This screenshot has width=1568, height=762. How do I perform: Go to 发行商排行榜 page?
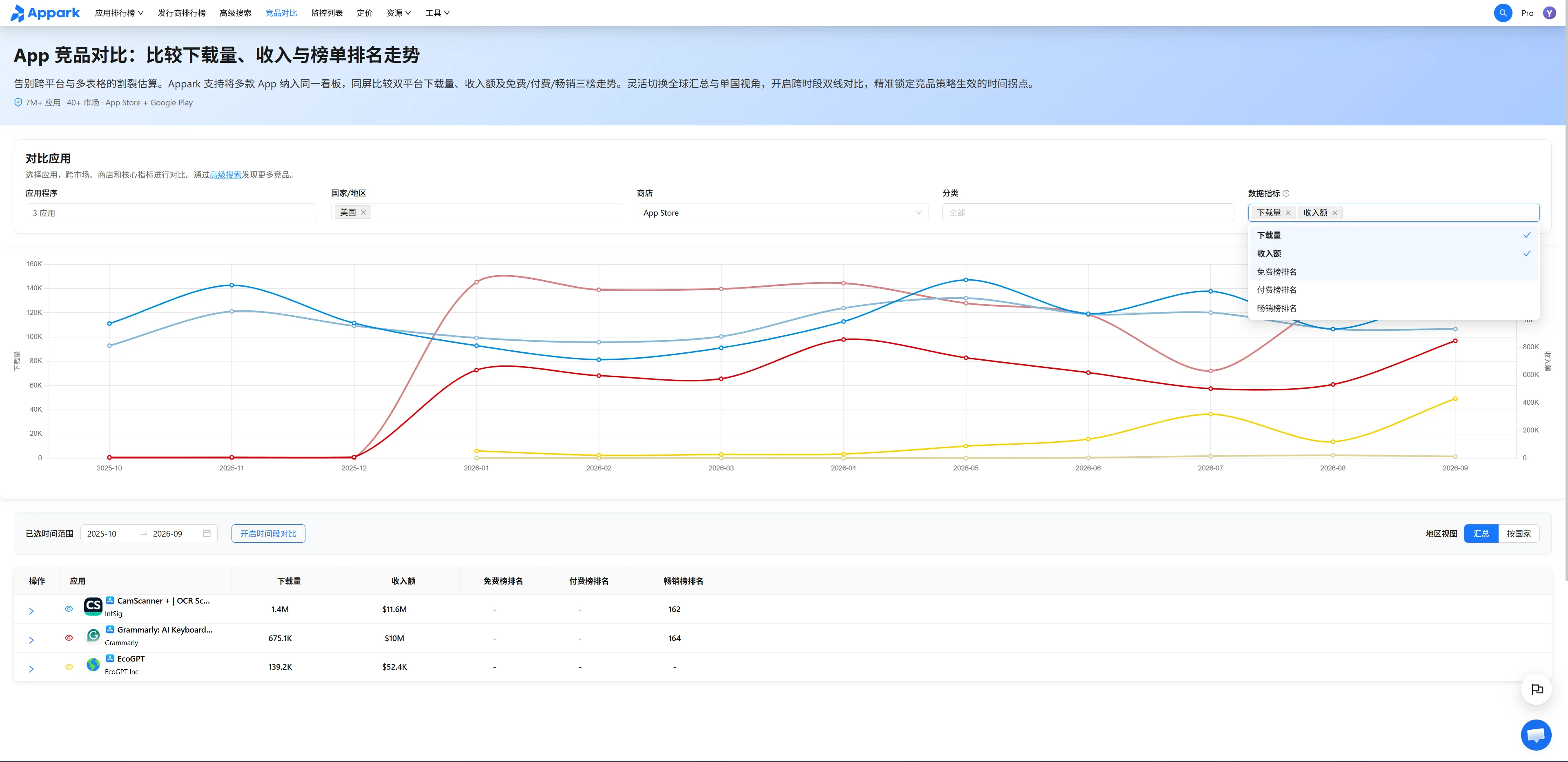(x=181, y=13)
